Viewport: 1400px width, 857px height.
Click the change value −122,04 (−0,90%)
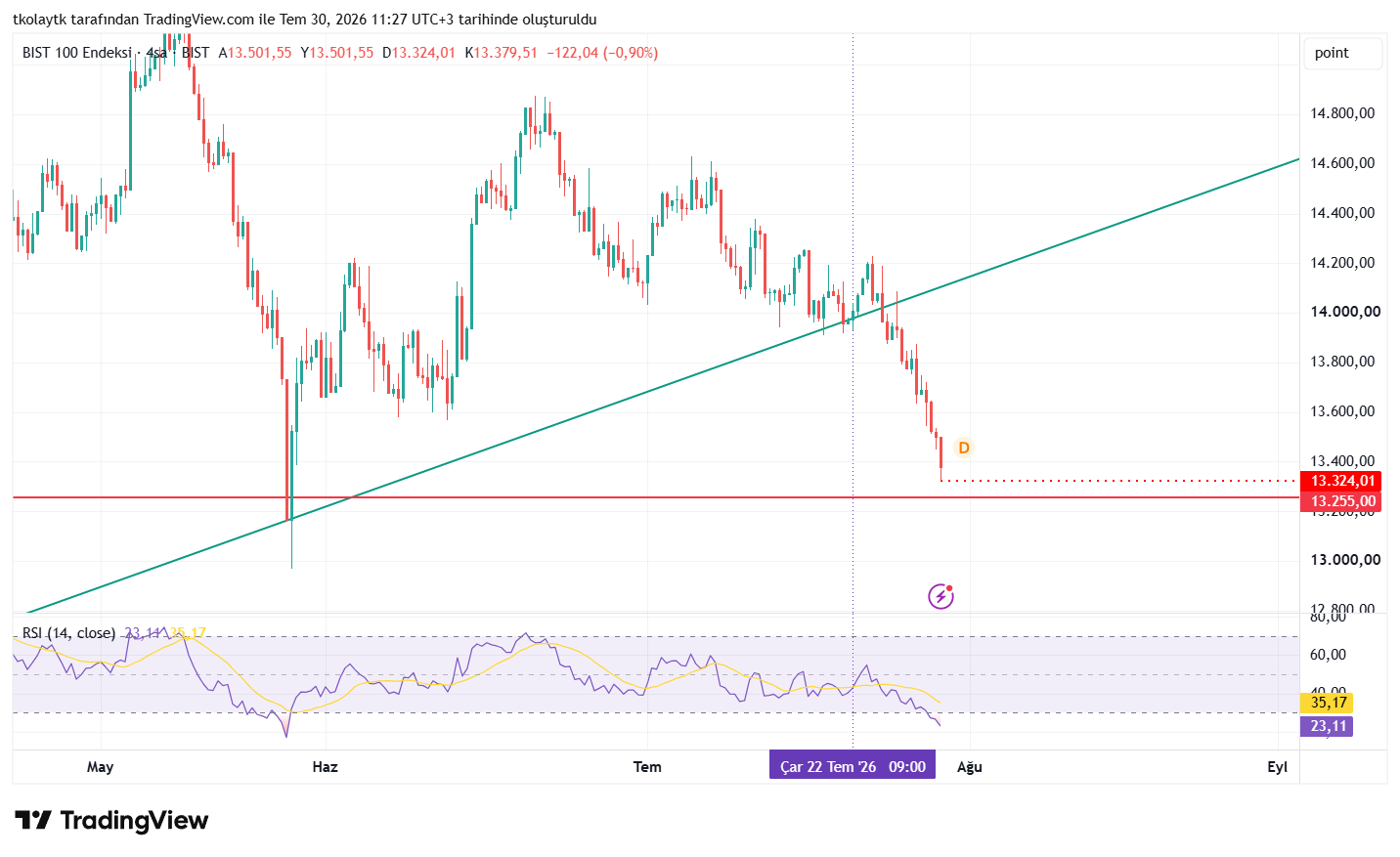point(602,53)
